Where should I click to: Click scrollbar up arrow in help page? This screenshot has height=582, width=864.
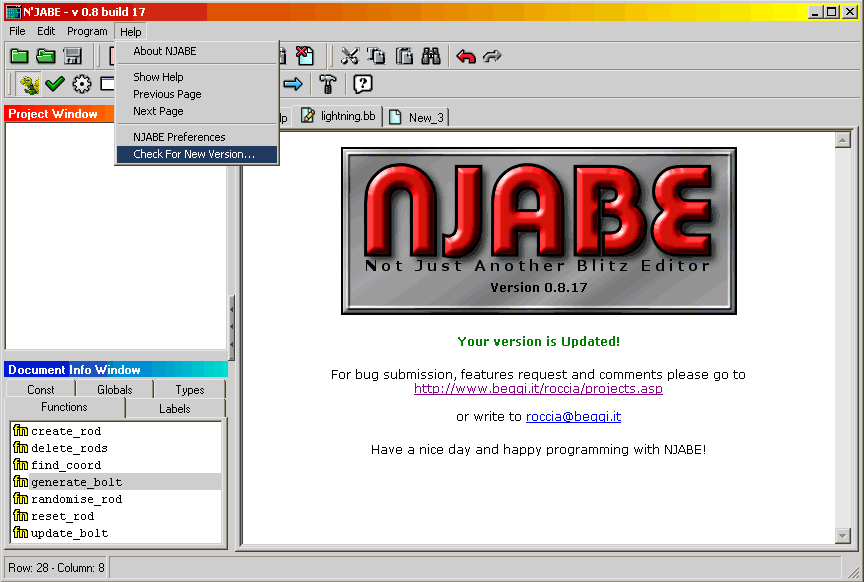coord(843,140)
